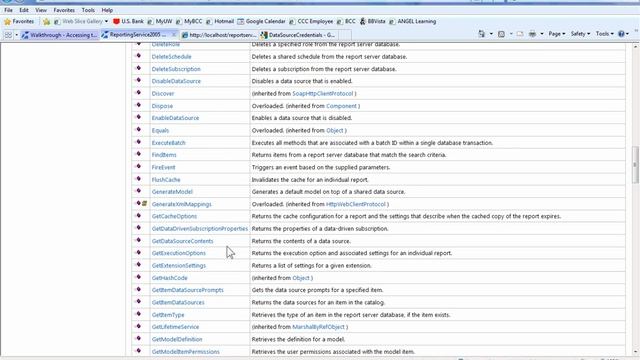
Task: Open the GetCacheOptions method link
Action: pyautogui.click(x=174, y=216)
